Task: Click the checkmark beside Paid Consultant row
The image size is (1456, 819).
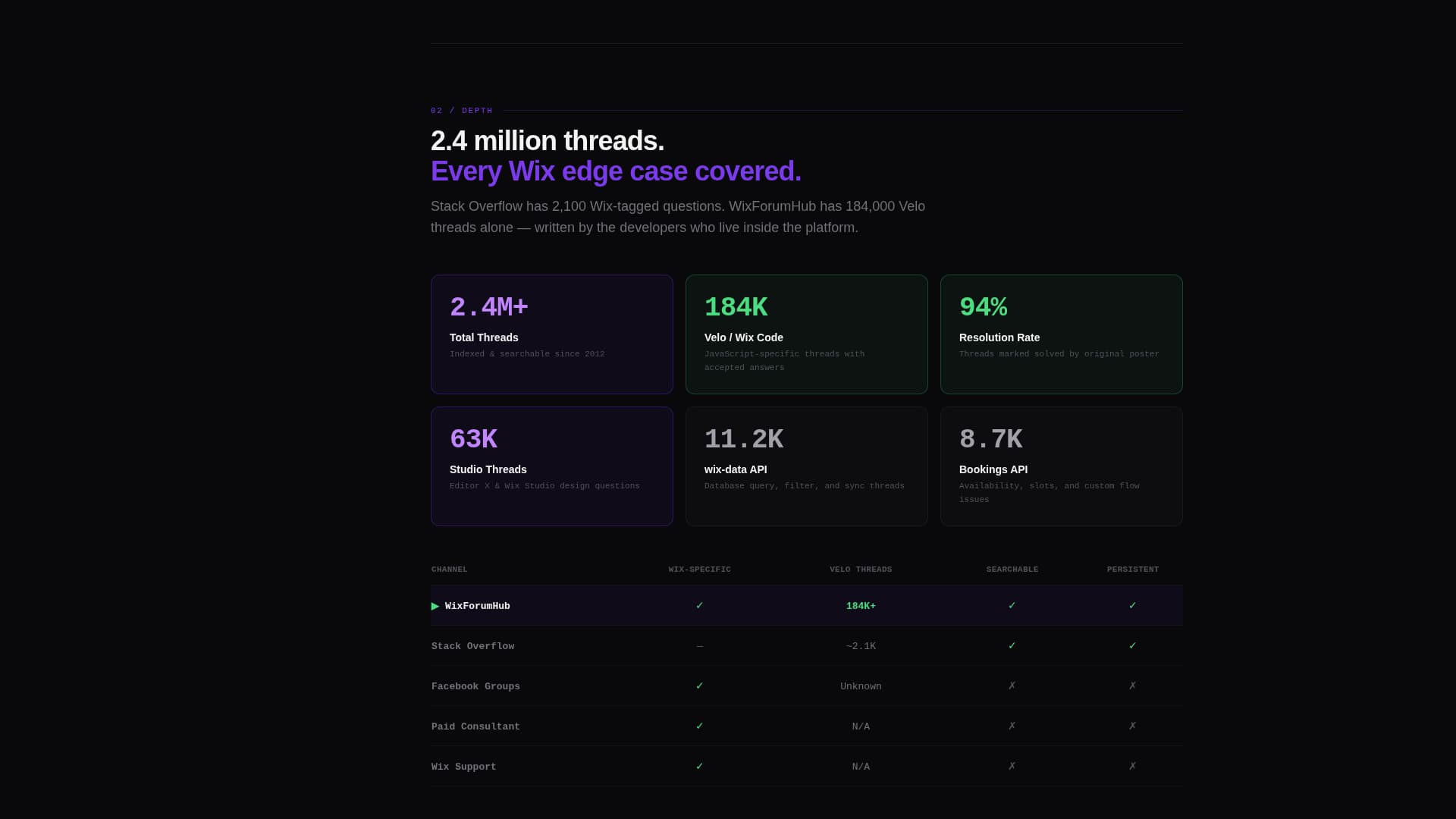Action: pyautogui.click(x=699, y=726)
